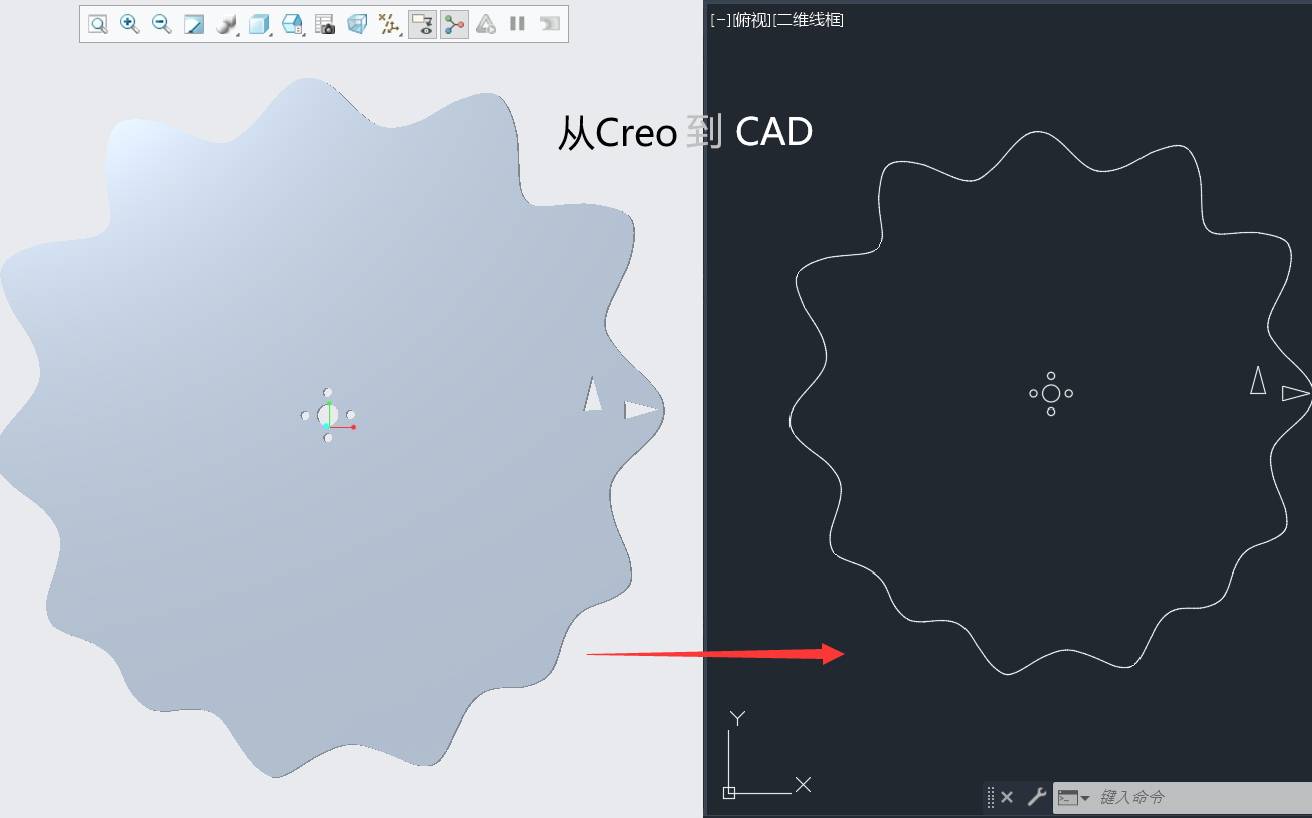Image resolution: width=1312 pixels, height=818 pixels.
Task: Click the Refit view icon in Creo toolbar
Action: [98, 24]
